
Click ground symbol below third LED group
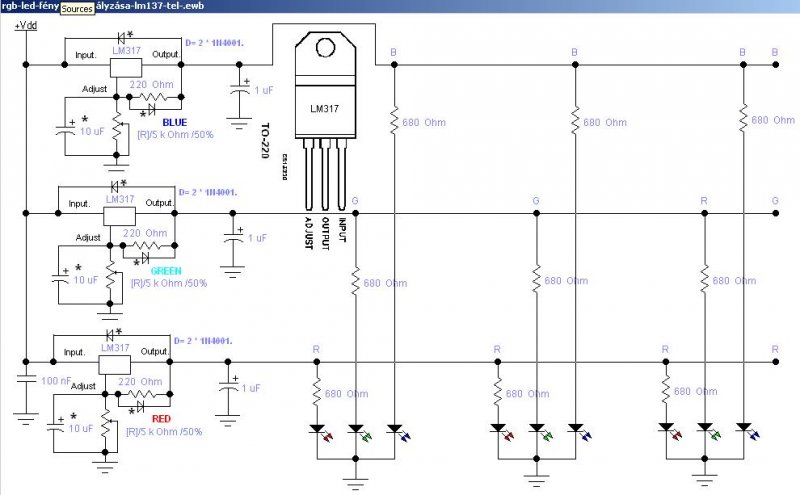click(x=705, y=480)
